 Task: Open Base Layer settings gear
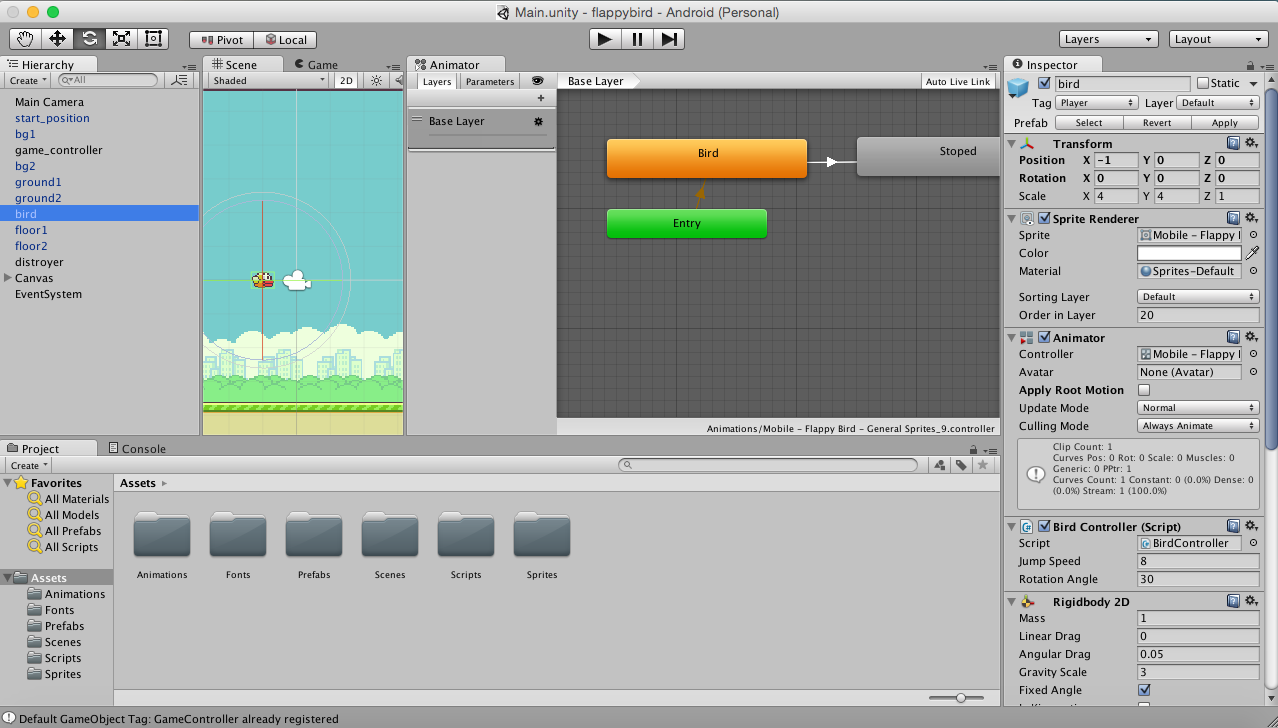coord(538,121)
